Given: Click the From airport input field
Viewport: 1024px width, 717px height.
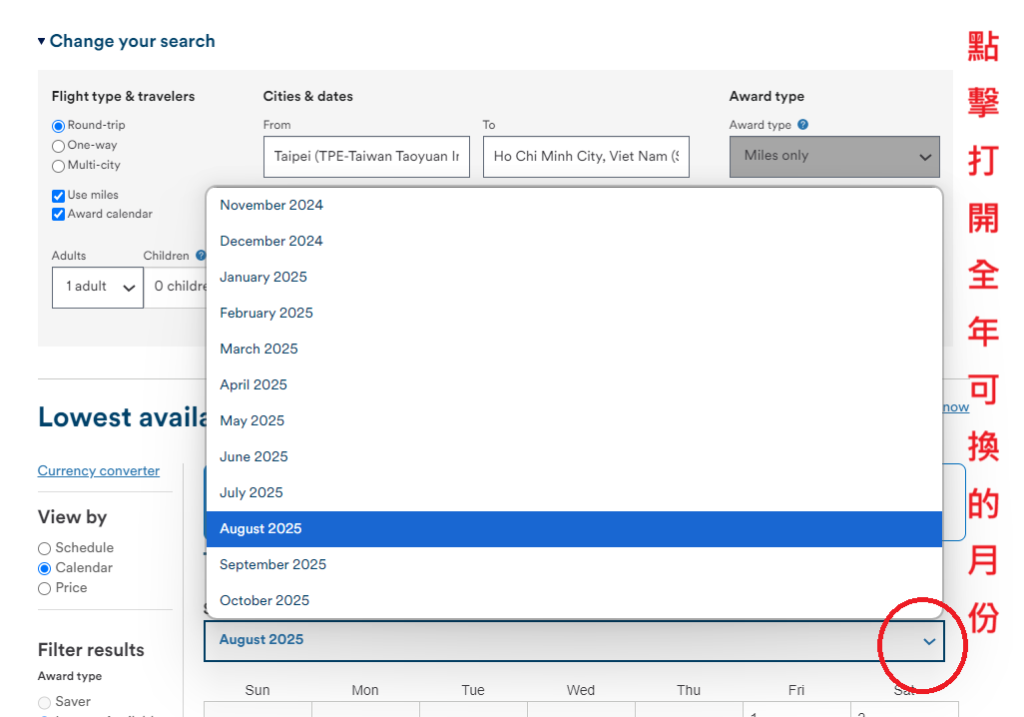Looking at the screenshot, I should [366, 157].
